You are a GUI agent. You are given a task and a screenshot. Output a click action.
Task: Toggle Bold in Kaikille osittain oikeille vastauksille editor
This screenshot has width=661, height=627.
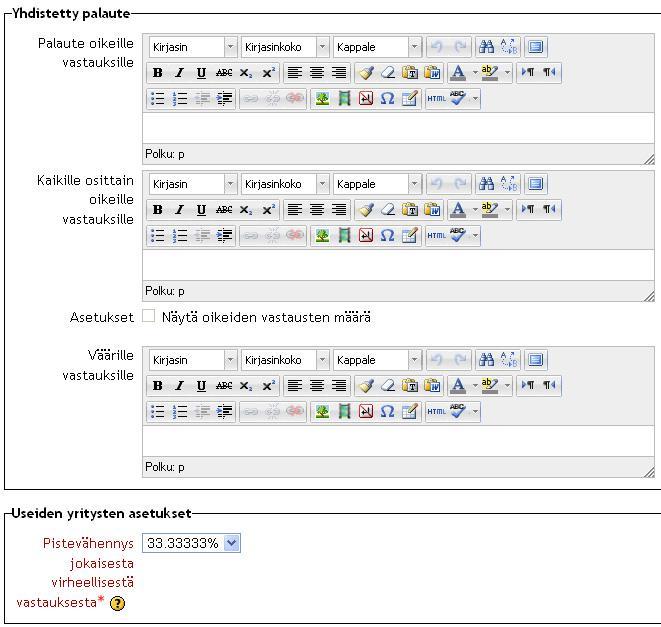coord(158,210)
